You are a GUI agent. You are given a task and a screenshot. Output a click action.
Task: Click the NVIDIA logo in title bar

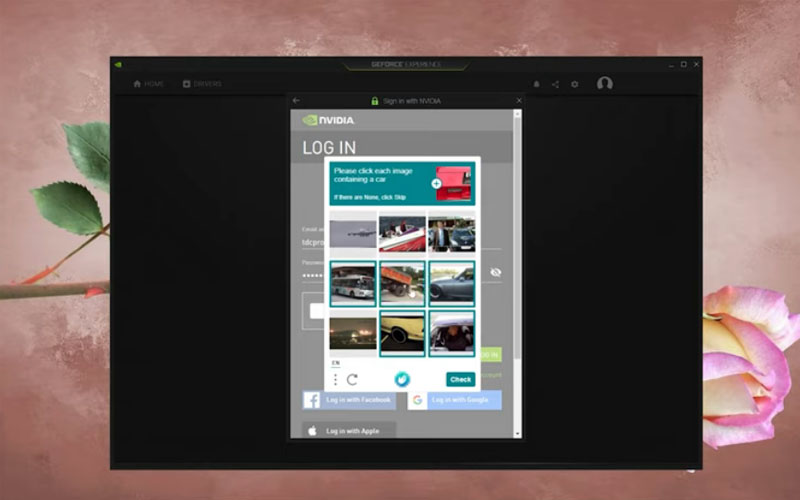click(118, 65)
